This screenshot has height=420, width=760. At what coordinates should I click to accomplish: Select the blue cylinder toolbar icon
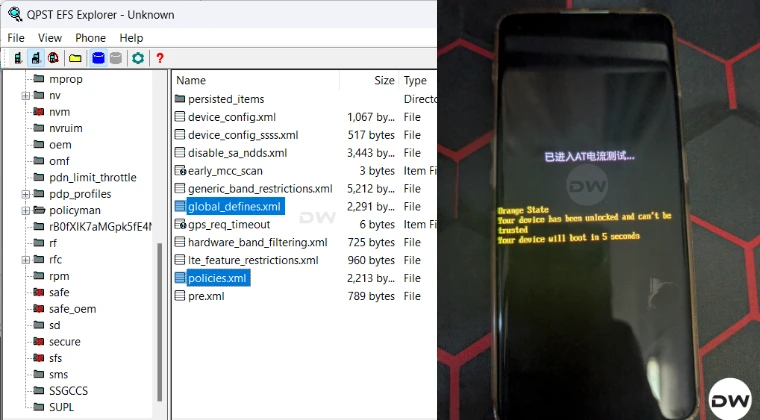coord(98,58)
